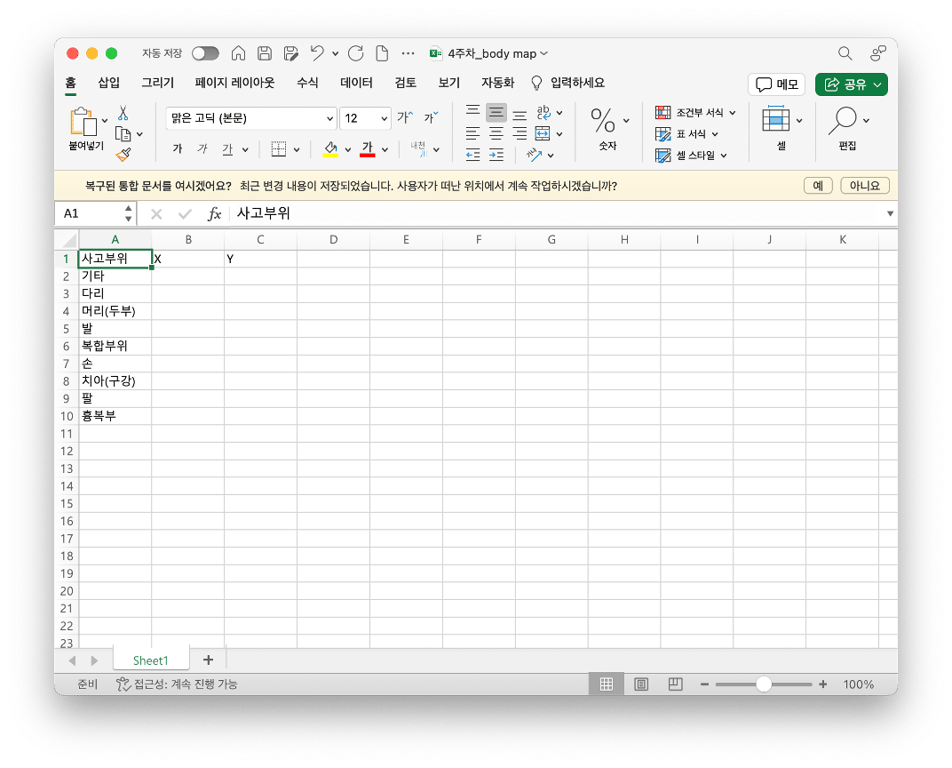
Task: Open the 그리기 (Draw) tab
Action: (157, 83)
